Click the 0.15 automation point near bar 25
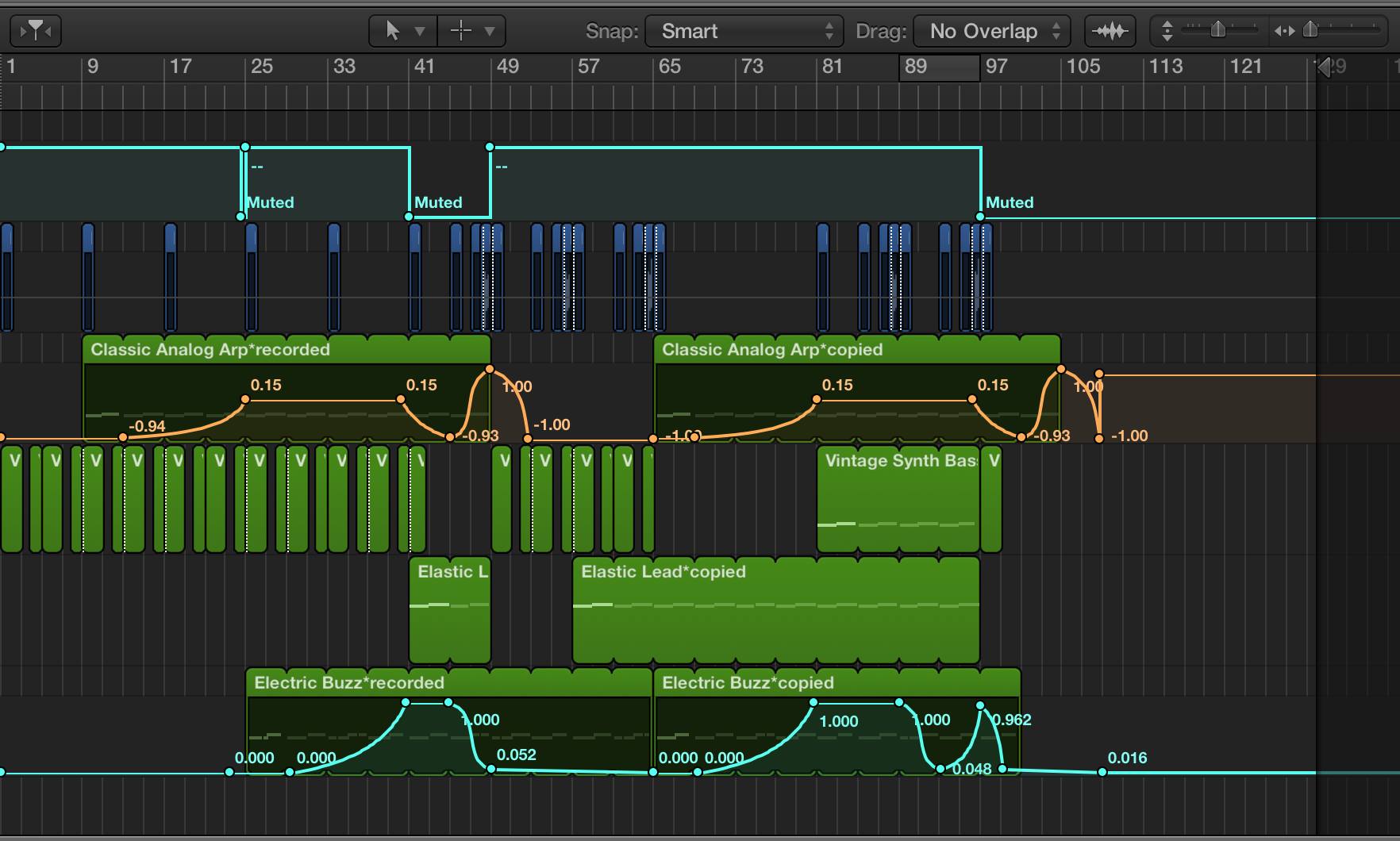Viewport: 1400px width, 841px height. (x=245, y=399)
